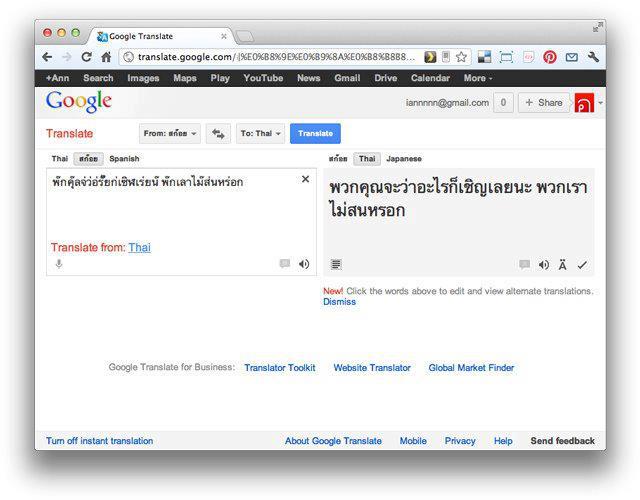Listen to source text speaker icon
This screenshot has height=500, width=640.
pos(304,264)
